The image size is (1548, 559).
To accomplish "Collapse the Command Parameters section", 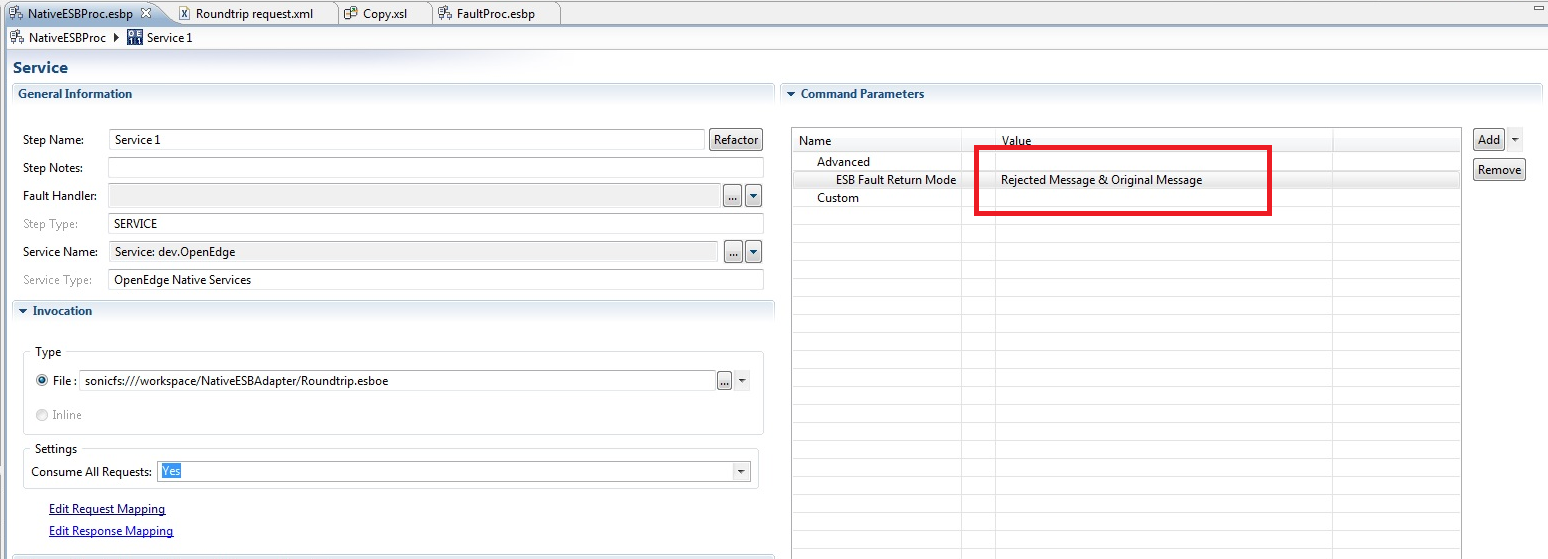I will 791,94.
